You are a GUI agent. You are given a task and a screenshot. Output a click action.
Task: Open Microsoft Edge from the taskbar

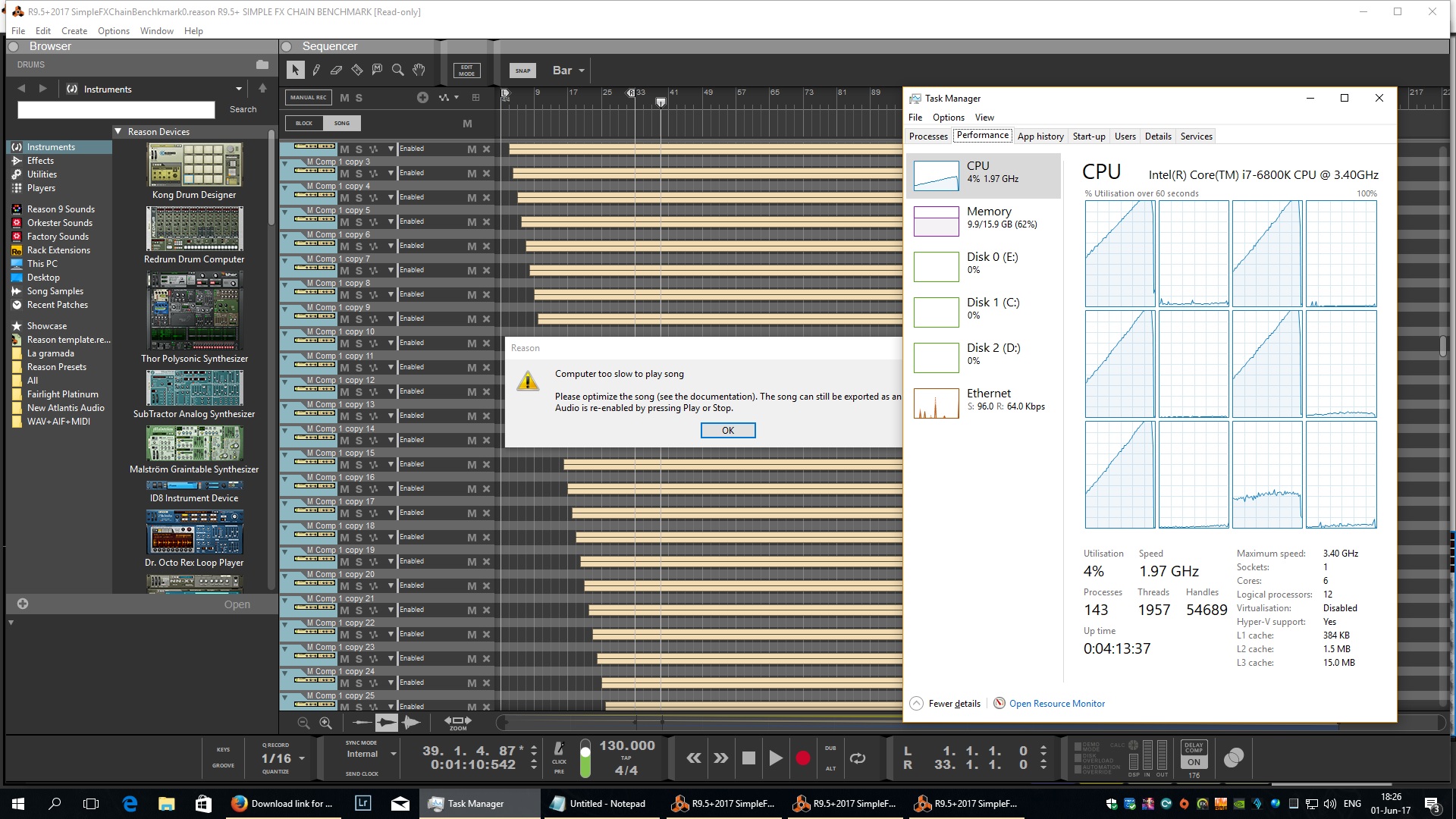130,803
